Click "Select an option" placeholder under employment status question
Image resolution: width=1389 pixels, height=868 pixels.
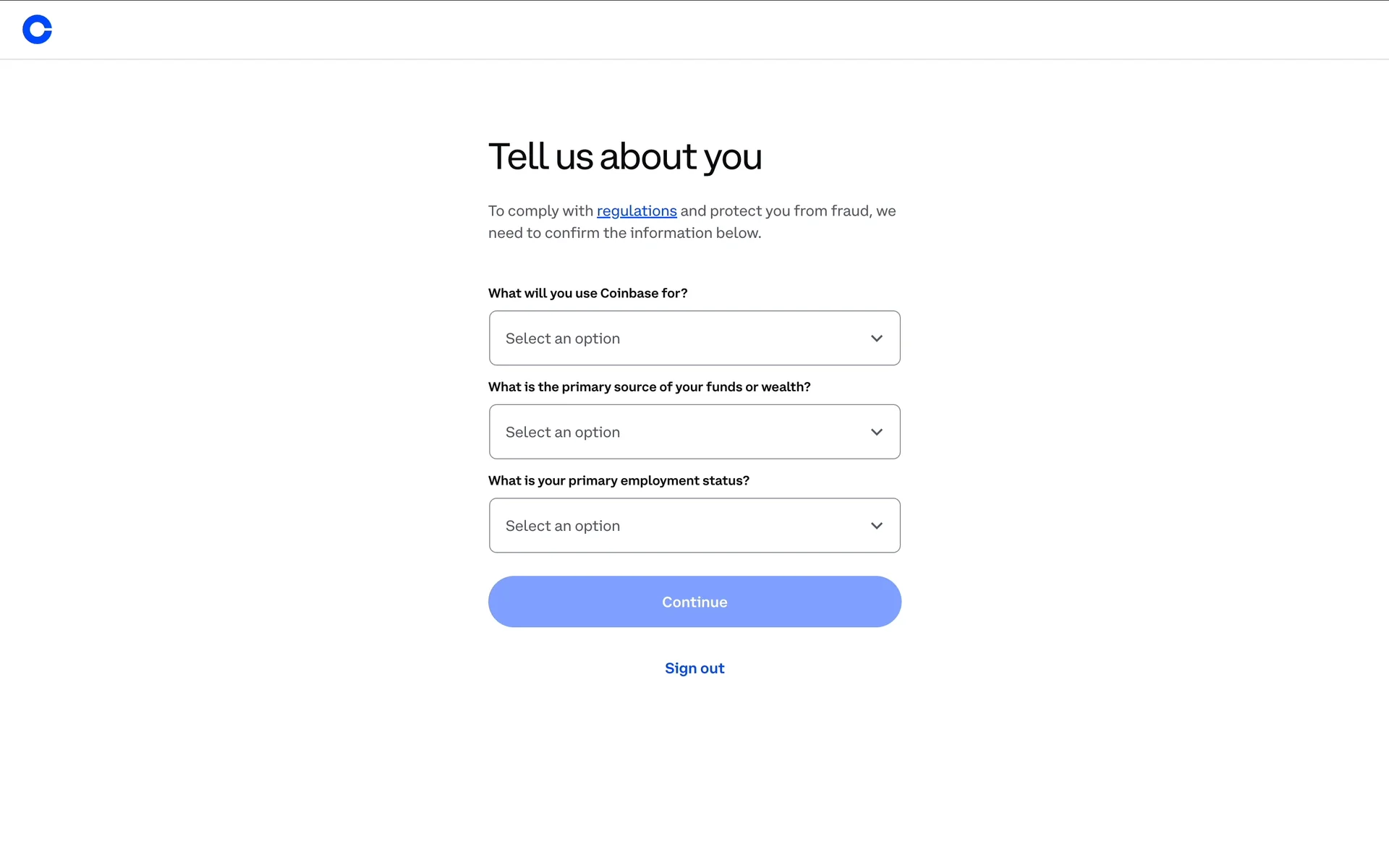pyautogui.click(x=563, y=526)
